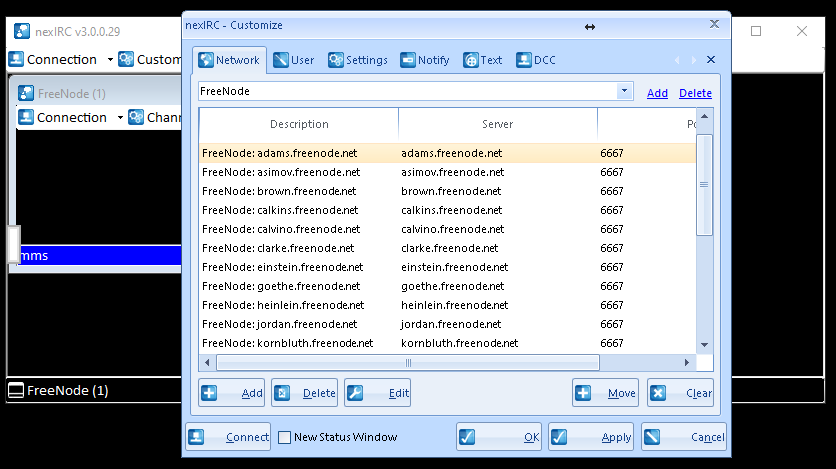
Task: Click the Customize gear icon in the main toolbar
Action: [126, 59]
